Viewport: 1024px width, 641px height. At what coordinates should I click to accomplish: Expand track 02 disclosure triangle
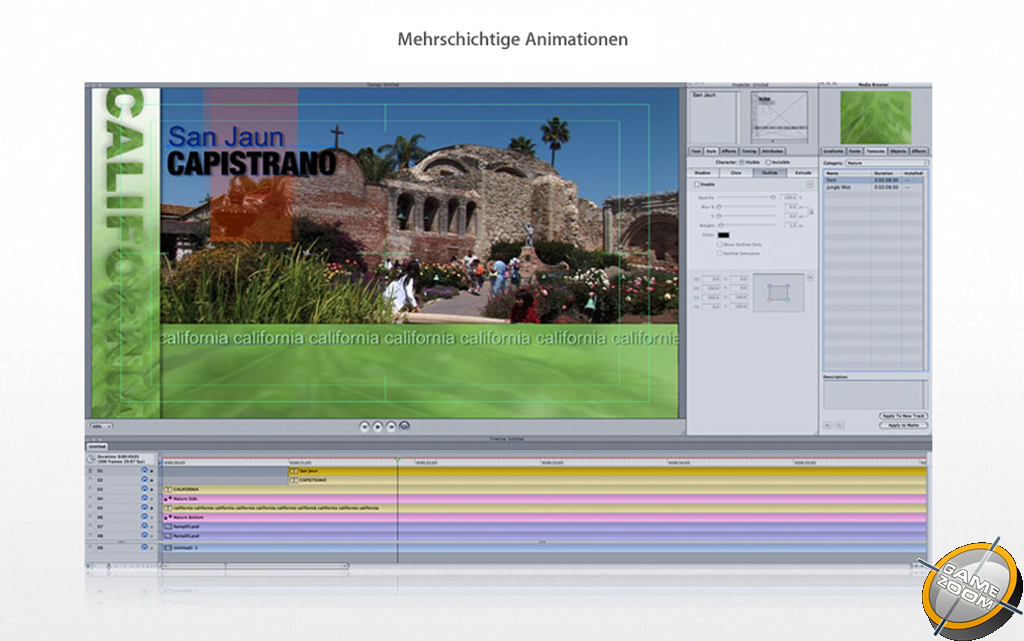tap(152, 480)
